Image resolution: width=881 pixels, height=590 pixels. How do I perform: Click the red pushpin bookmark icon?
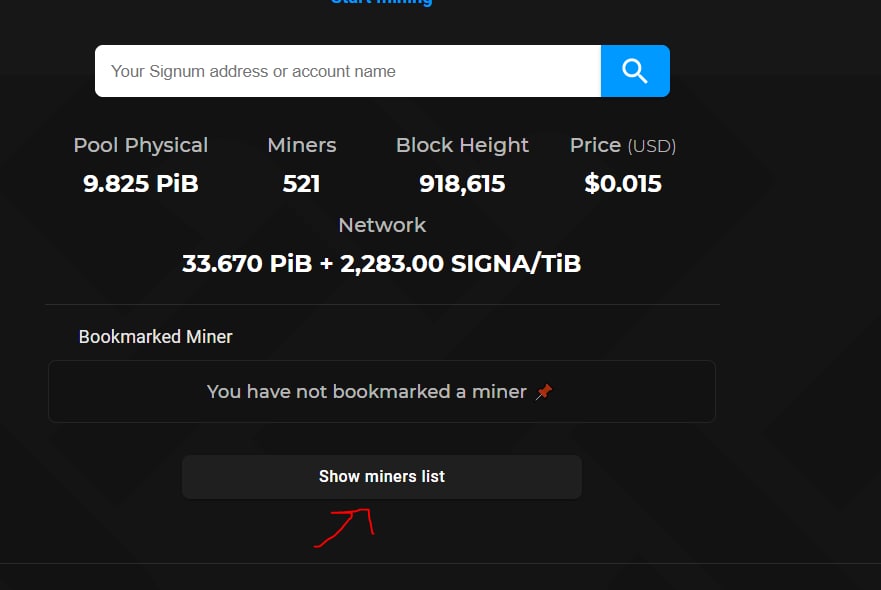click(x=543, y=392)
